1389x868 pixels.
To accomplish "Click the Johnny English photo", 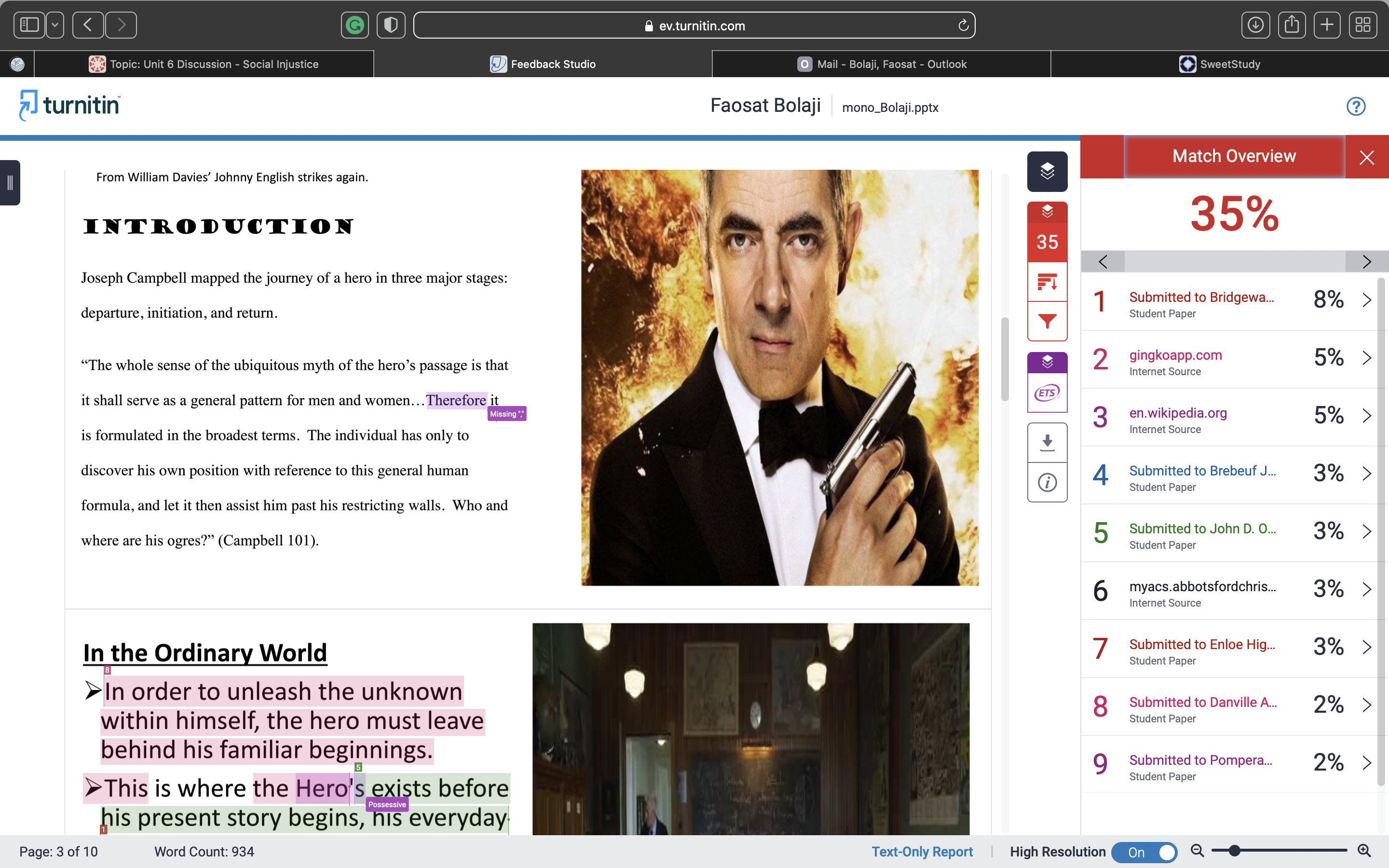I will (779, 378).
